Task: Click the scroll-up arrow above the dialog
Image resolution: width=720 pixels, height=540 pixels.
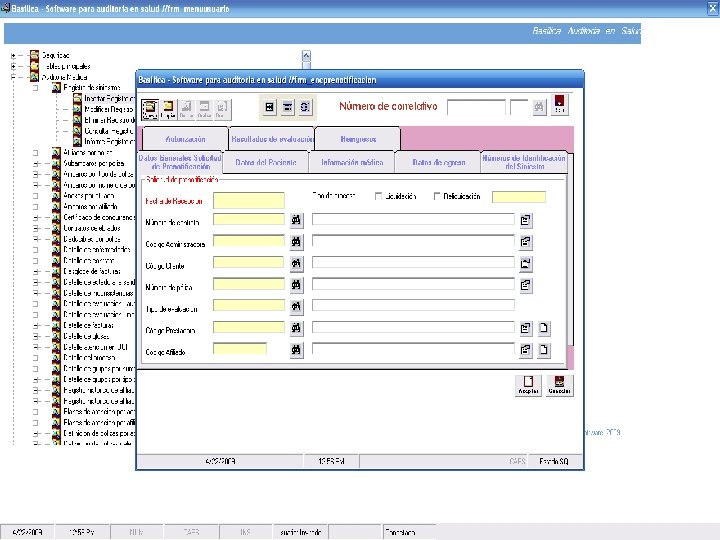Action: point(306,56)
